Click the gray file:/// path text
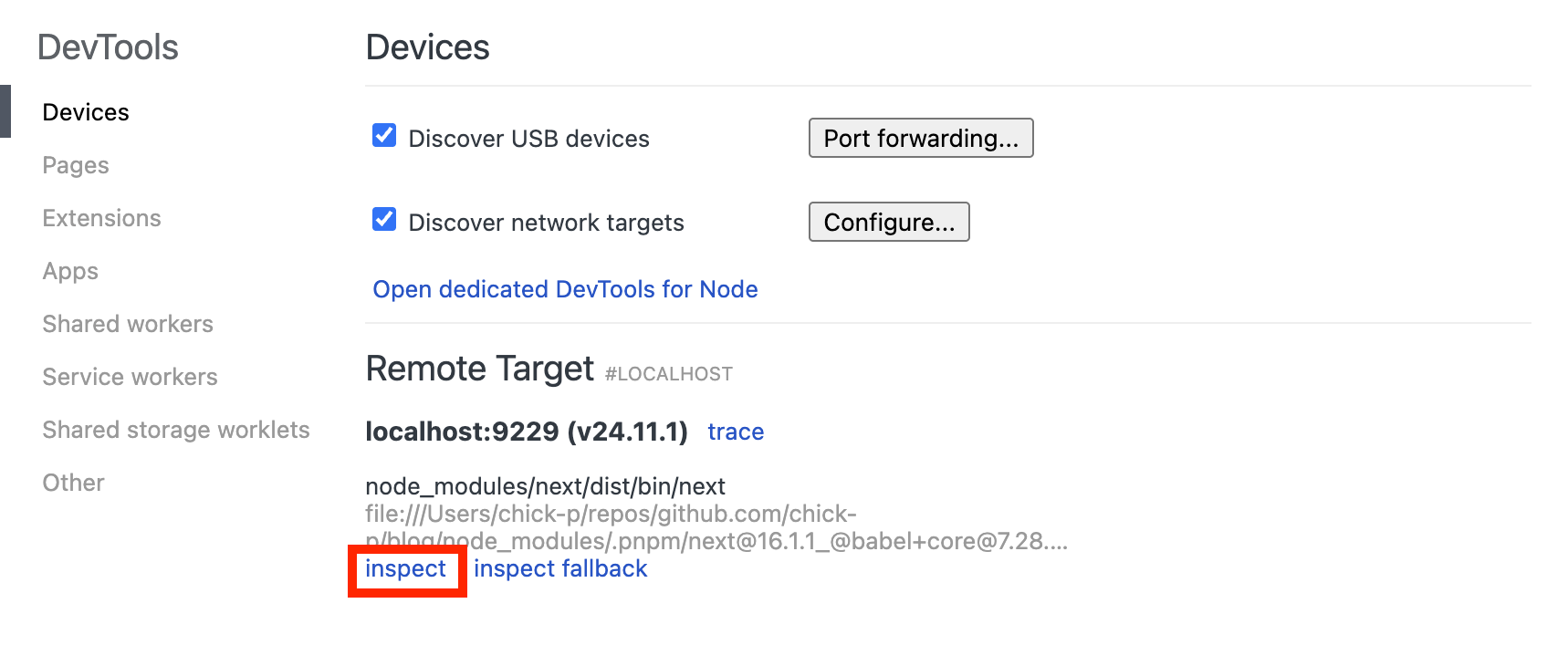The height and width of the screenshot is (666, 1568). coord(611,515)
